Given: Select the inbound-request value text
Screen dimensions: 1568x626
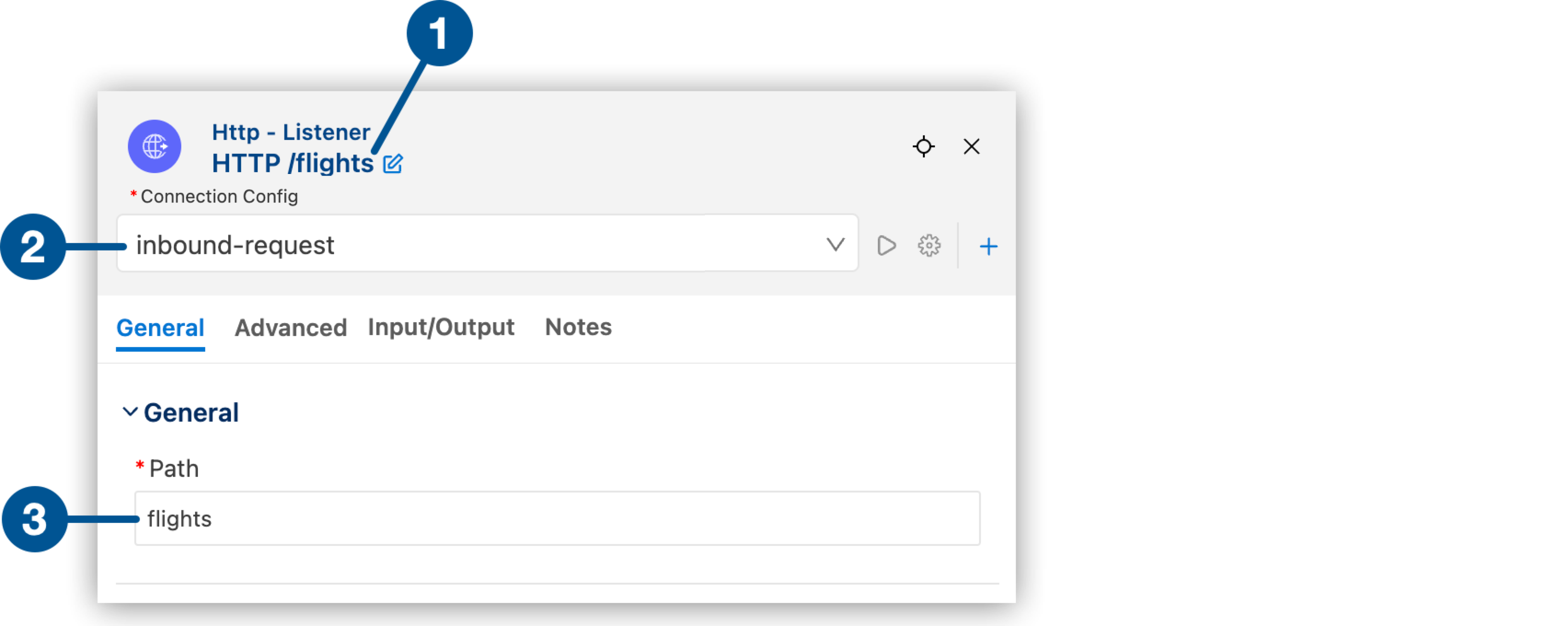Looking at the screenshot, I should pyautogui.click(x=235, y=244).
